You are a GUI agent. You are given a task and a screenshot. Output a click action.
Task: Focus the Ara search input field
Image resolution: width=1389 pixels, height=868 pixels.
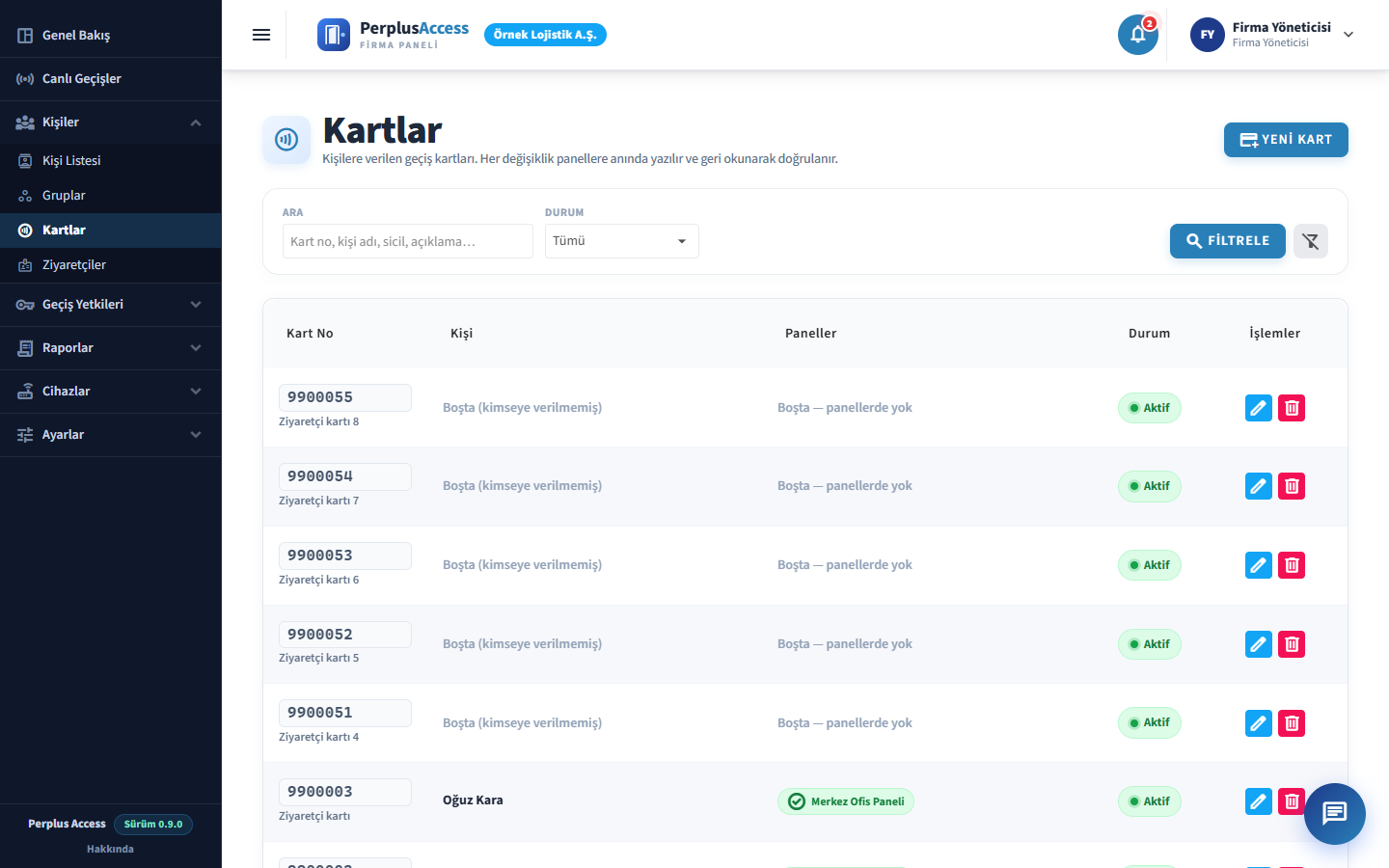408,241
